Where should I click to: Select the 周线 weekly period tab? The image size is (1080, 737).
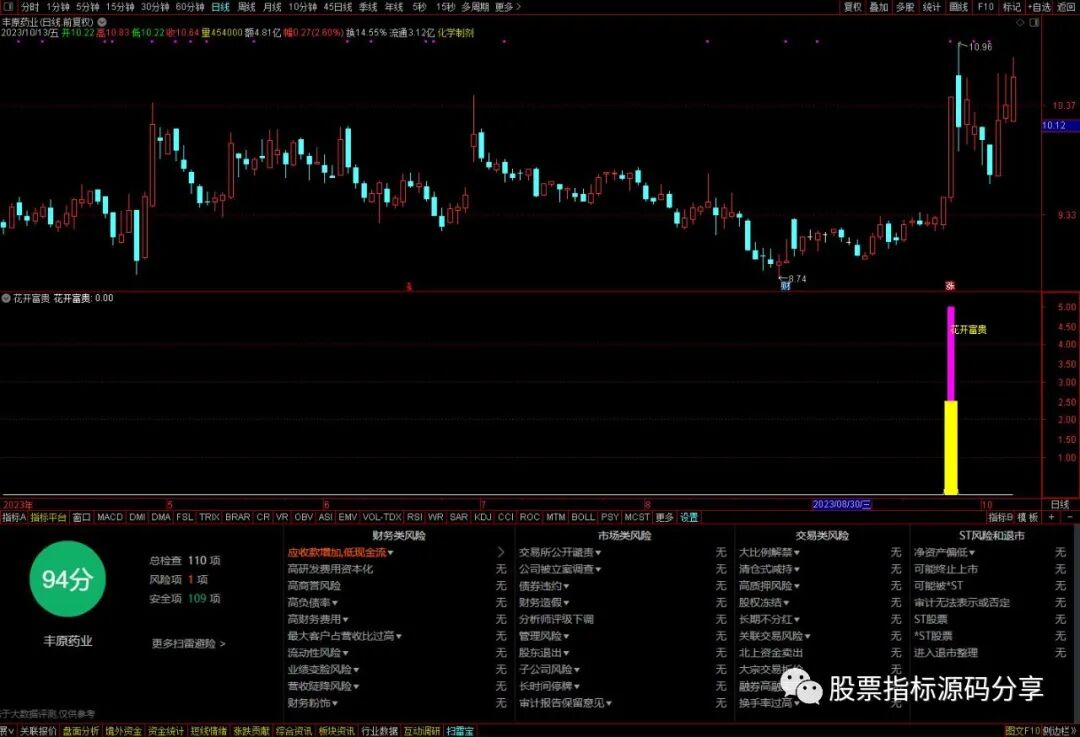point(247,7)
